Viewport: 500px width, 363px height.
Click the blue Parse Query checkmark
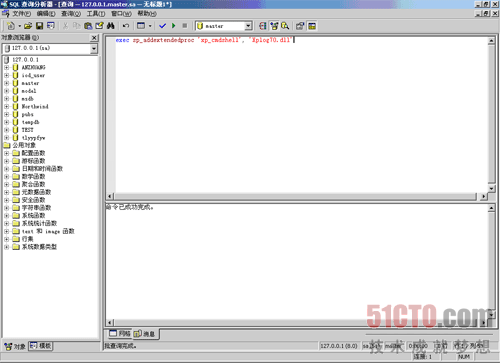162,26
